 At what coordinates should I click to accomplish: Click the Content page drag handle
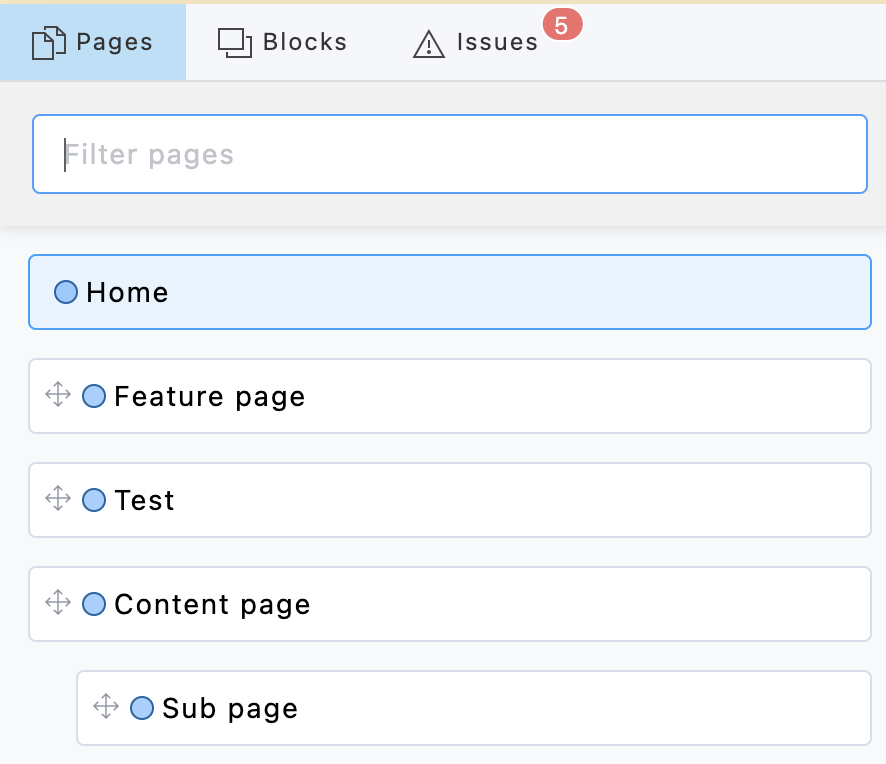58,603
